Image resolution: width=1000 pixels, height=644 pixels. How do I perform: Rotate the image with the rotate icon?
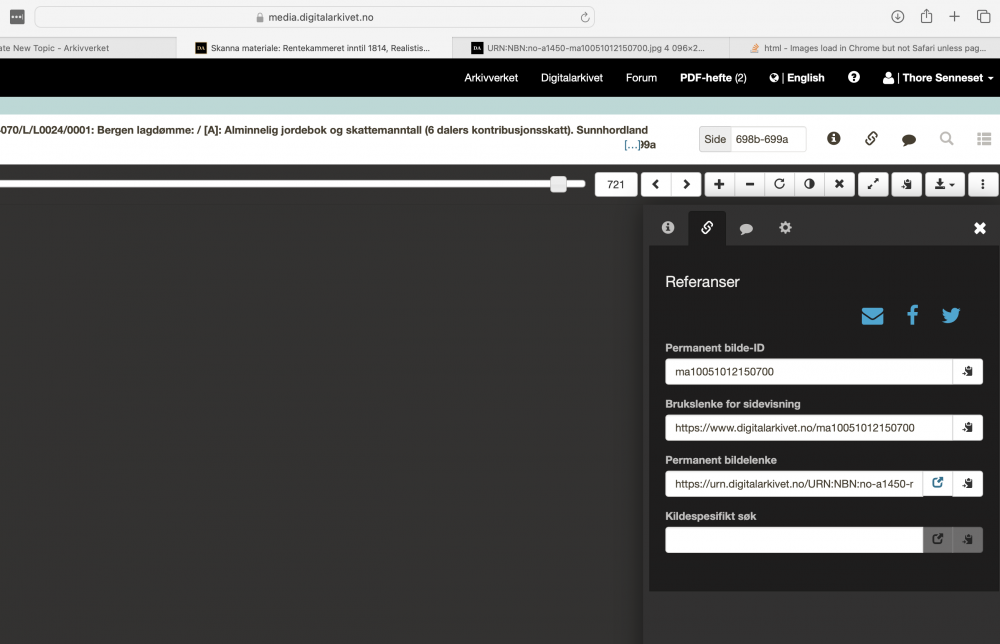click(779, 184)
